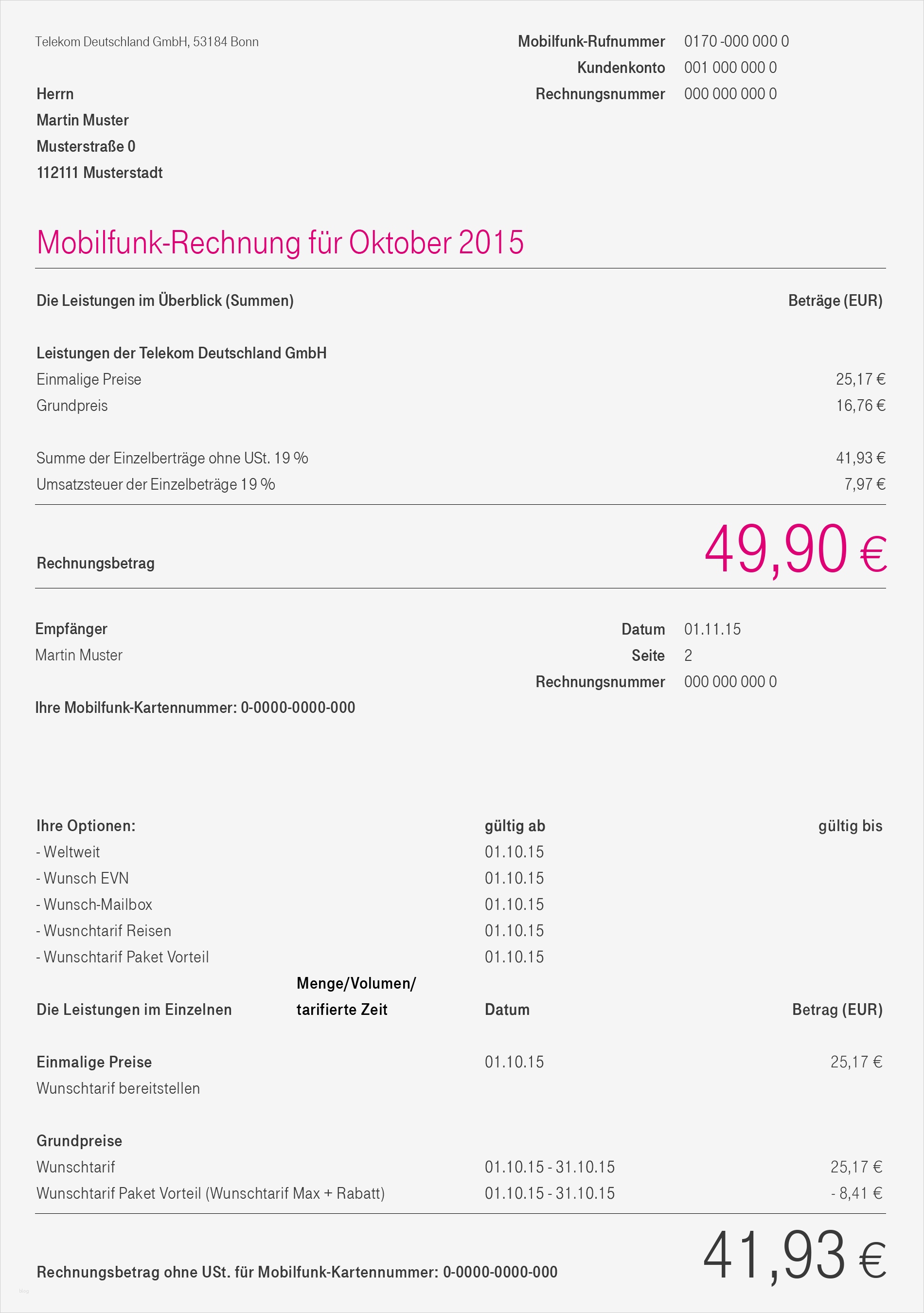Click the Ihre Mobilfunk-Kartennummer line

pyautogui.click(x=195, y=708)
